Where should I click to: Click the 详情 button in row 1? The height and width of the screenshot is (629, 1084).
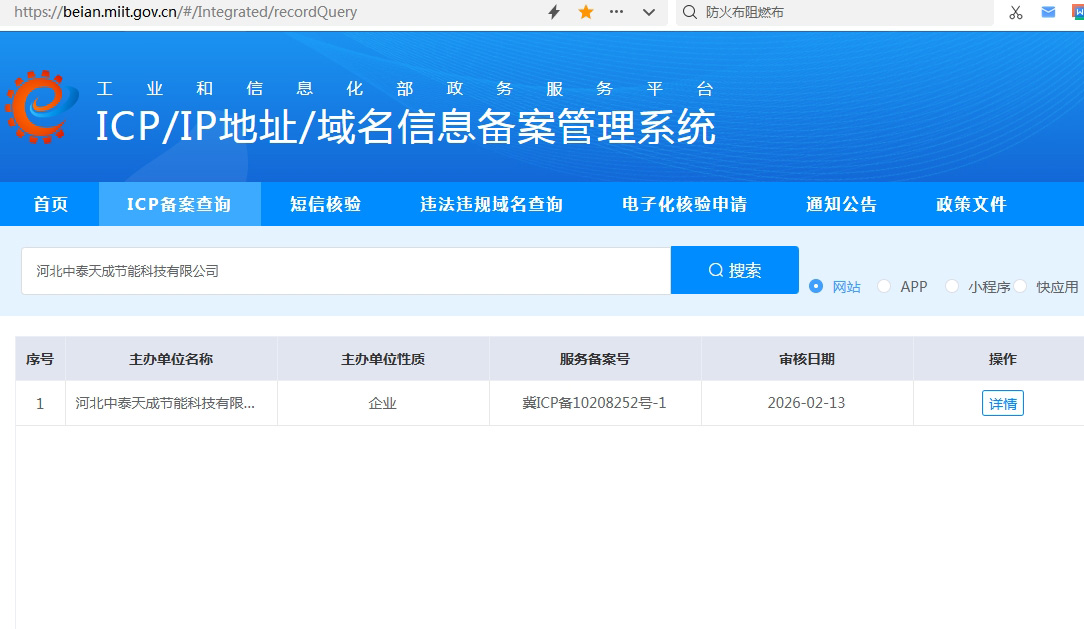point(1002,403)
